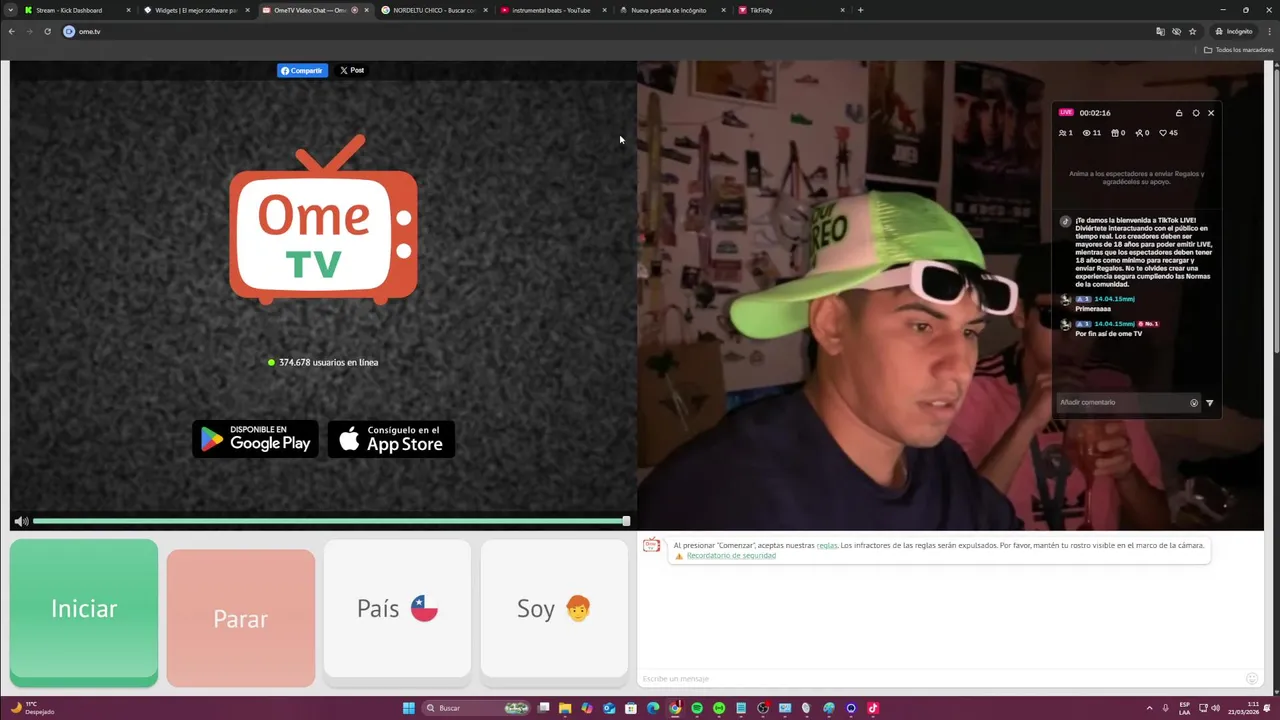Viewport: 1280px width, 720px height.
Task: Open the País country selector
Action: [x=397, y=609]
